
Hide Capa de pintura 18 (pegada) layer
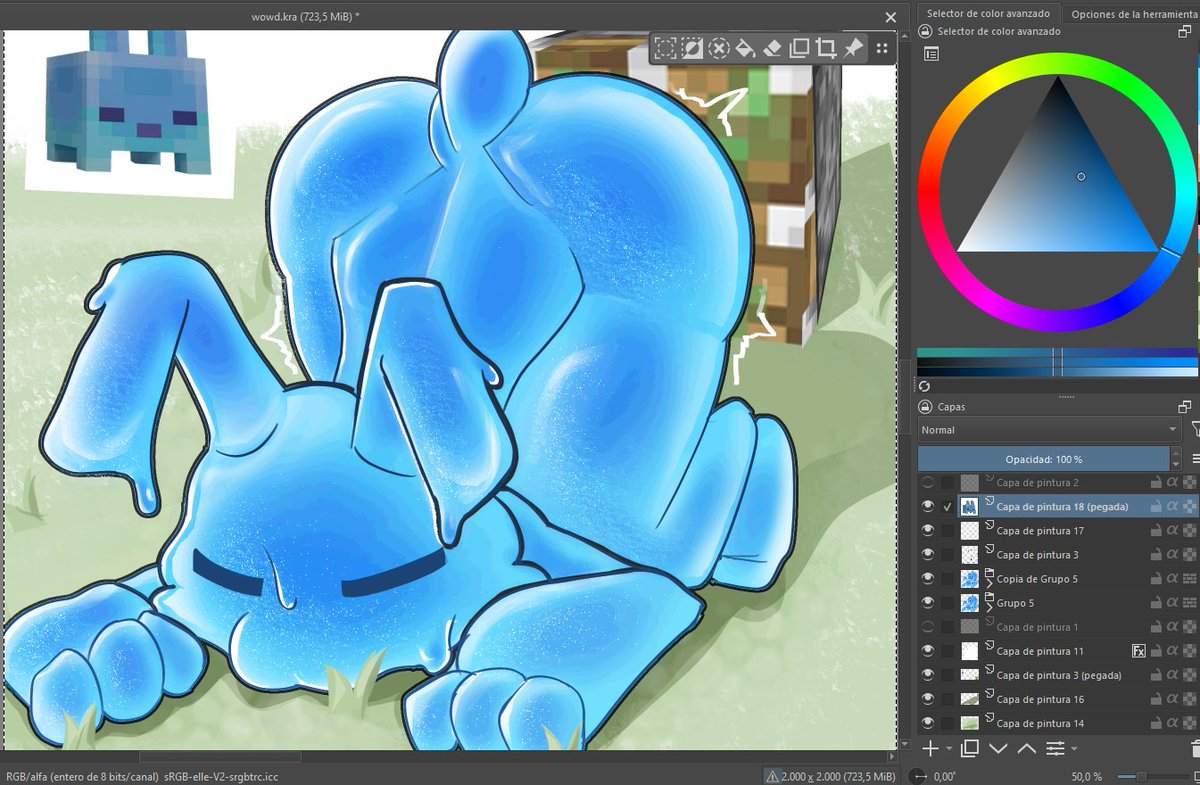click(x=928, y=506)
